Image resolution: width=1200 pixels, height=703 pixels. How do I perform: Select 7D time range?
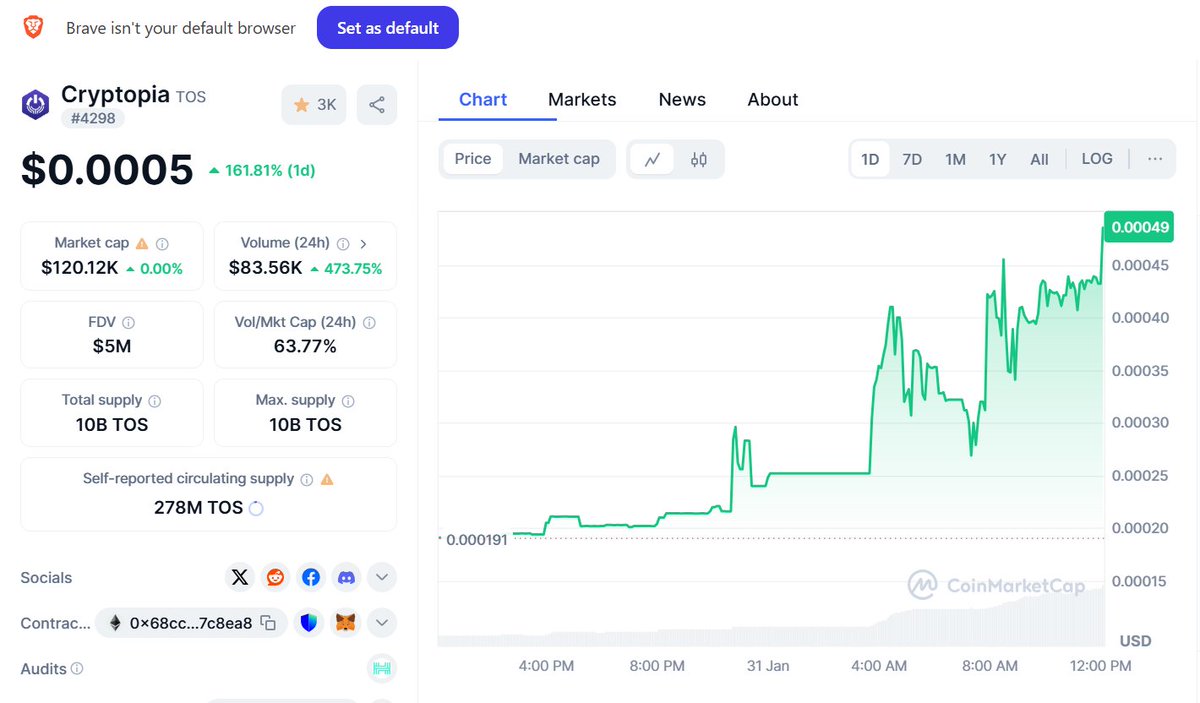tap(912, 159)
